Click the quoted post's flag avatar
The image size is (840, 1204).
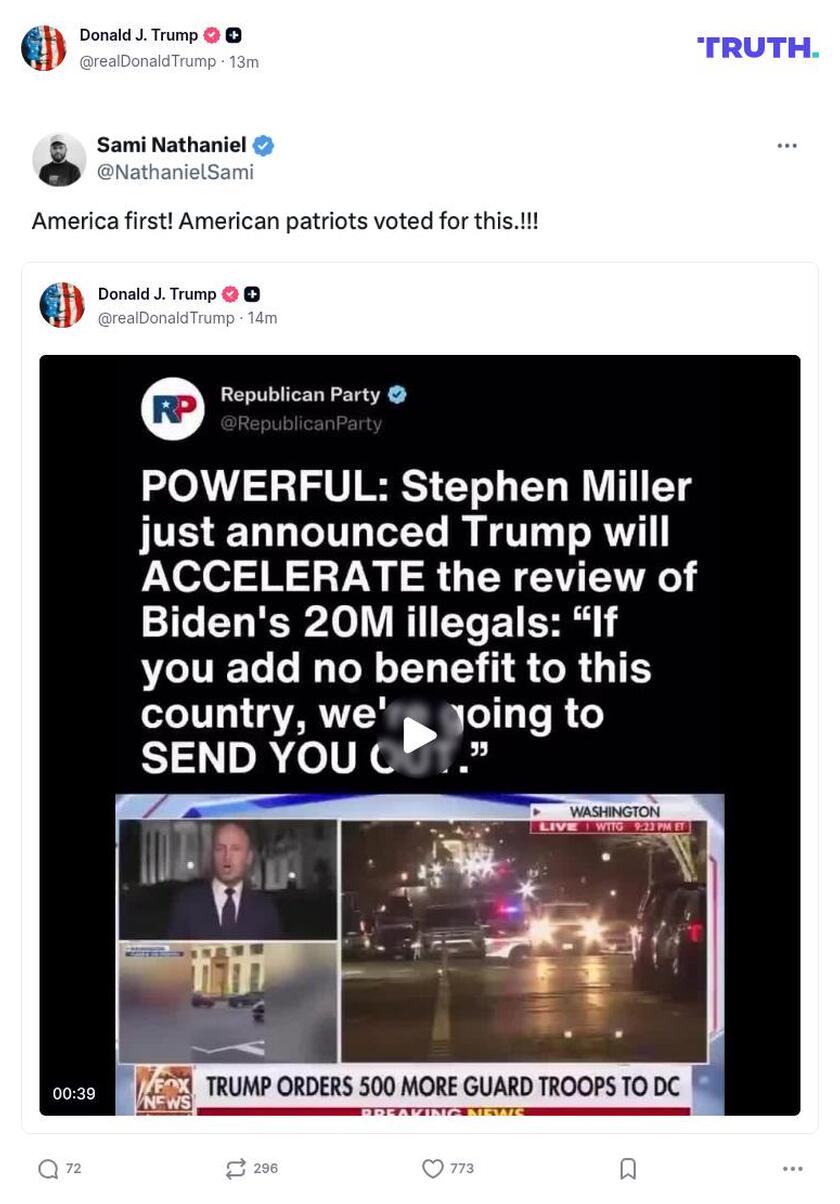click(62, 305)
